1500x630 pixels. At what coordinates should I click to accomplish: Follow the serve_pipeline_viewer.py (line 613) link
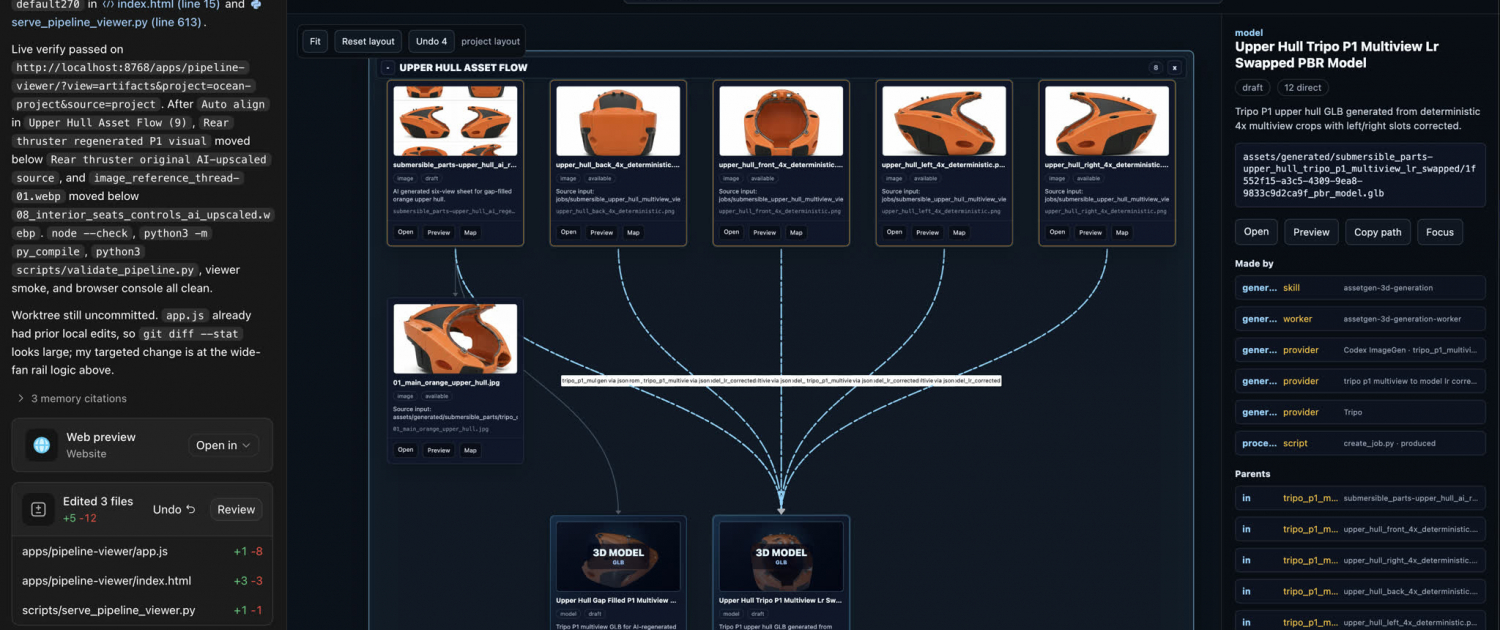109,21
